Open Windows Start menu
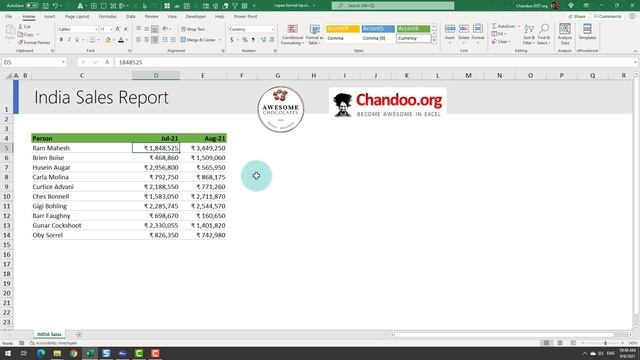This screenshot has height=360, width=640. [8, 353]
